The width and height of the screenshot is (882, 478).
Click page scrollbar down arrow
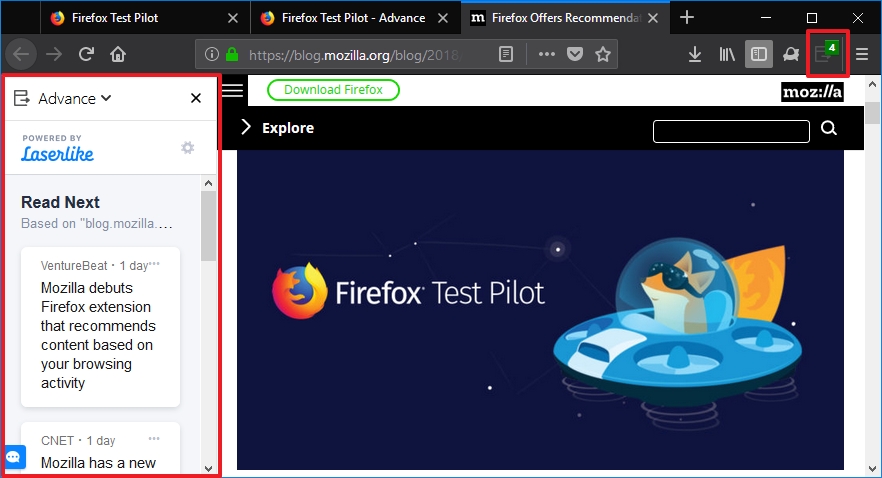click(872, 468)
